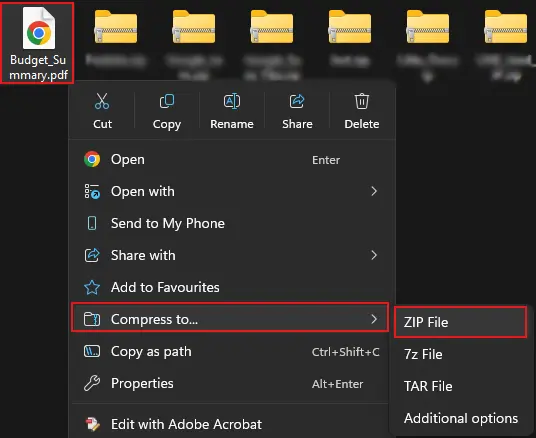The width and height of the screenshot is (536, 438).
Task: Click the Rename label text
Action: coord(232,124)
